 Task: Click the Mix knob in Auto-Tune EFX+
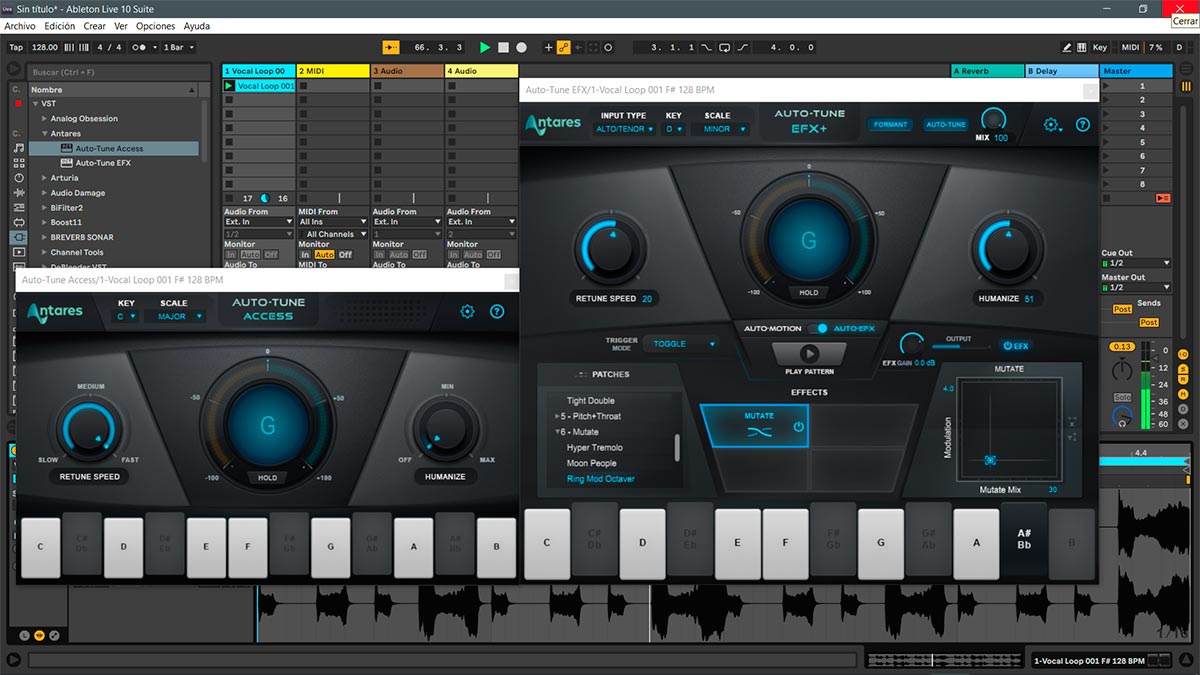(993, 120)
